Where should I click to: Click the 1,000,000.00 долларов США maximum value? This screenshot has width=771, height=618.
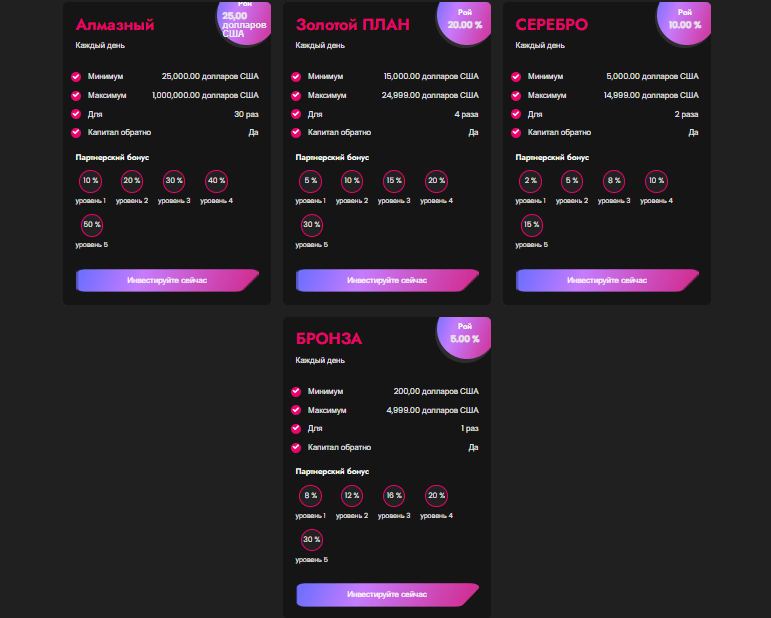point(206,95)
